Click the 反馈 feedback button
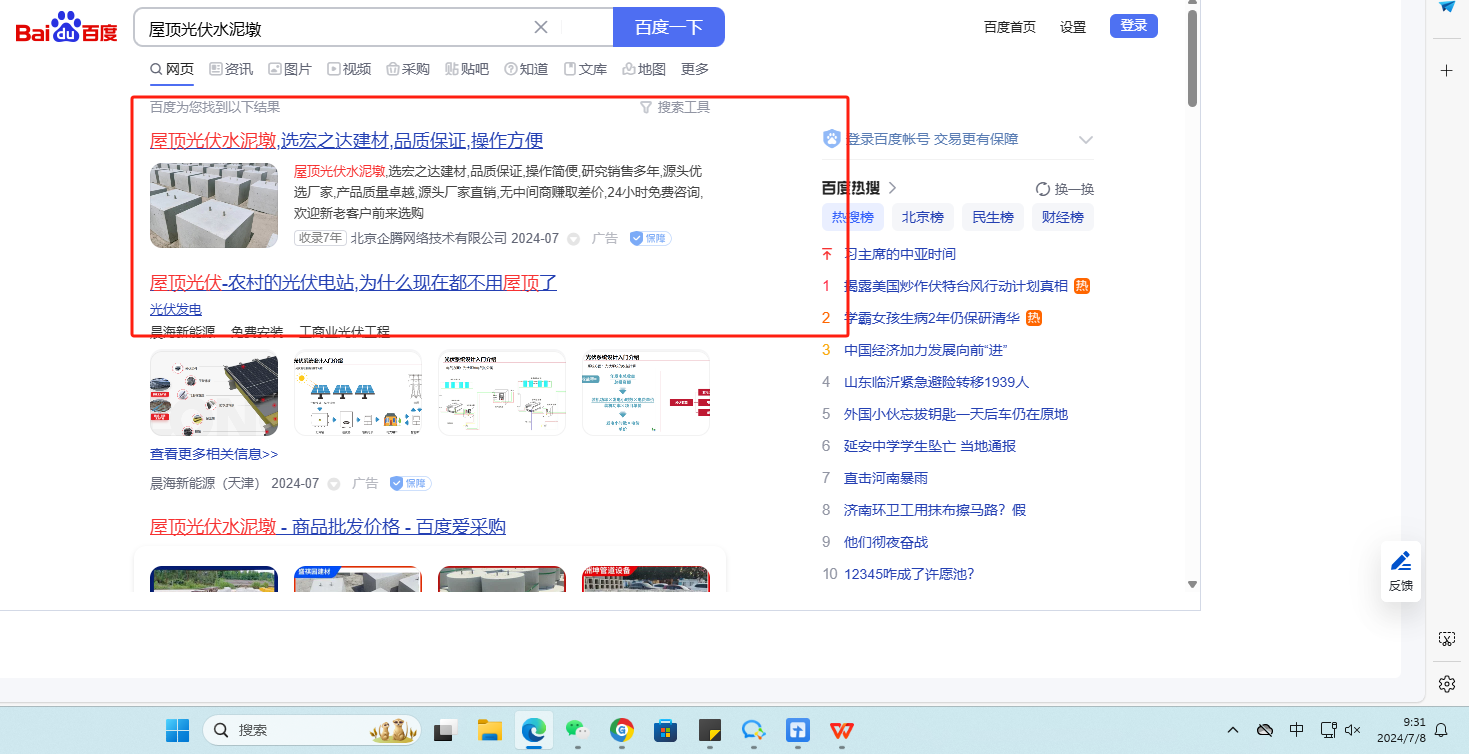1469x754 pixels. point(1401,570)
